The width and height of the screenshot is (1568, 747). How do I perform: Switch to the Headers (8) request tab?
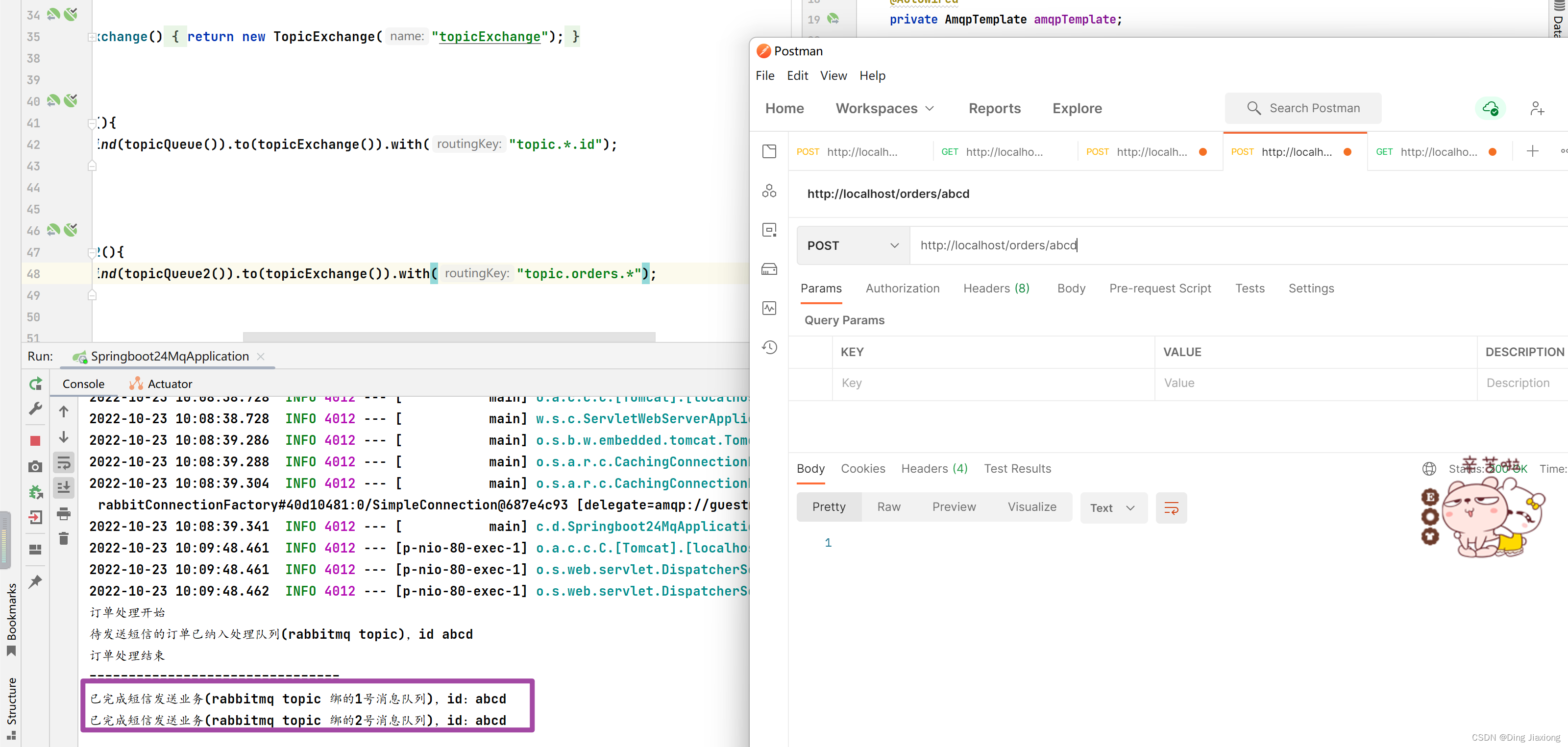997,289
